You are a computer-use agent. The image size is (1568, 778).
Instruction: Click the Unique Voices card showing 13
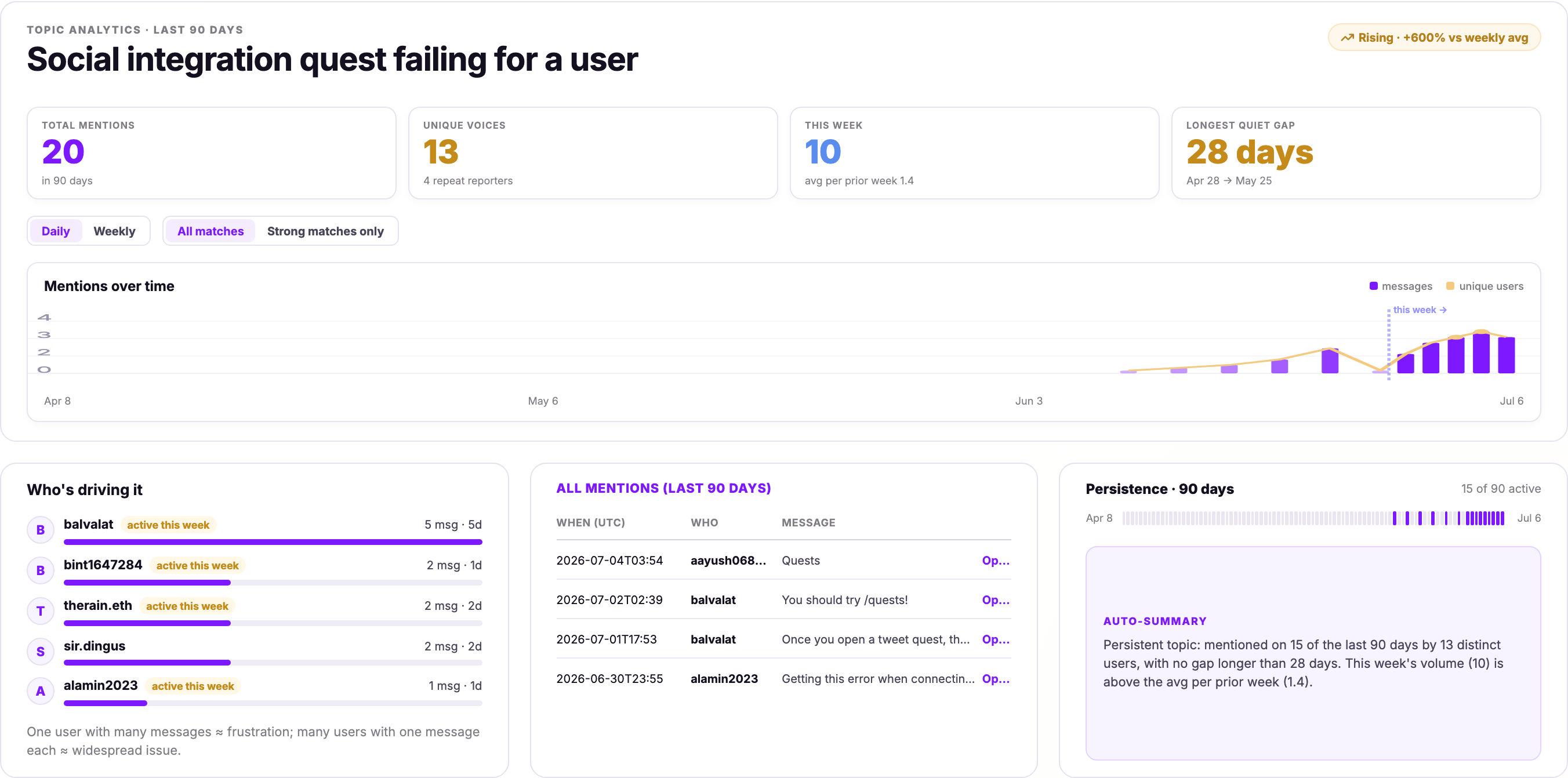coord(593,154)
